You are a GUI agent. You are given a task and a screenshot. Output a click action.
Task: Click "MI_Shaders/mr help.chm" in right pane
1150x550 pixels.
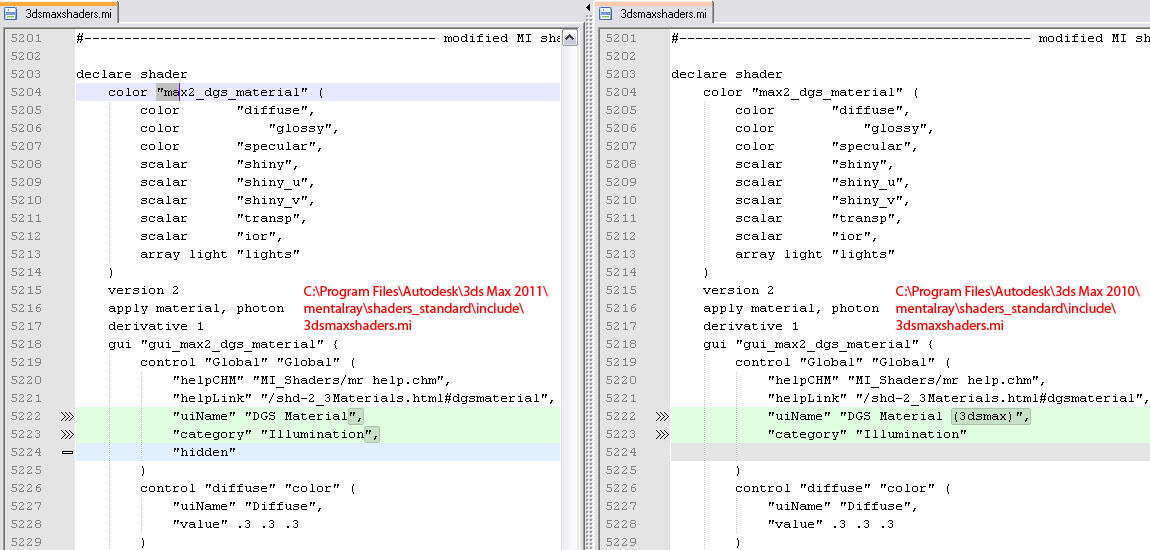click(942, 381)
